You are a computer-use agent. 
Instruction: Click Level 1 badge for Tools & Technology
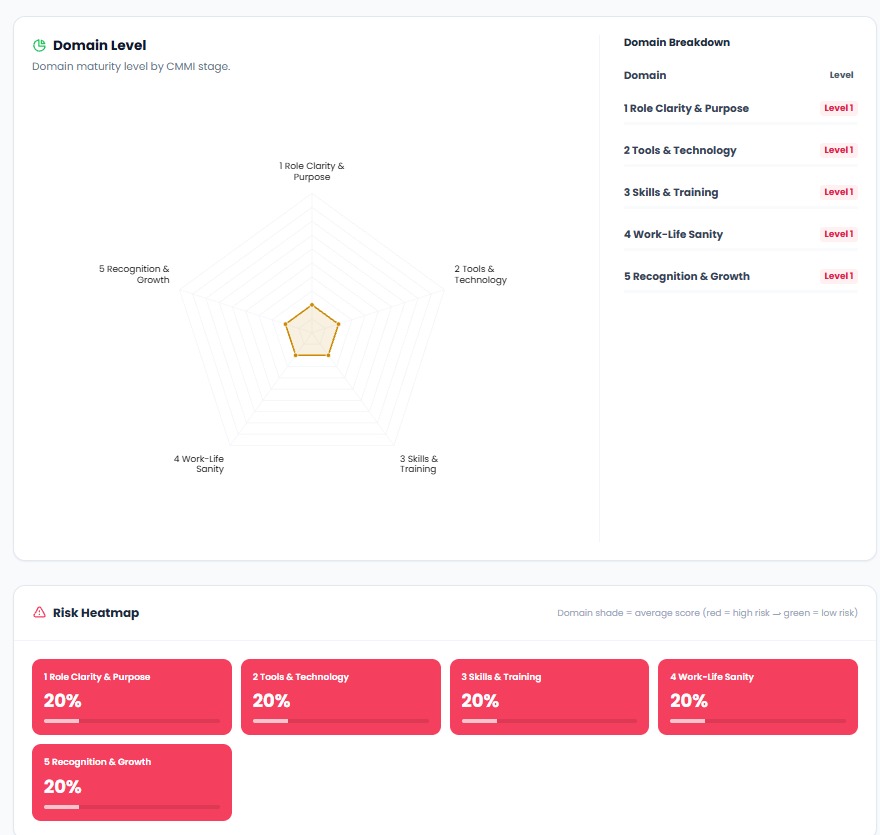[x=838, y=150]
